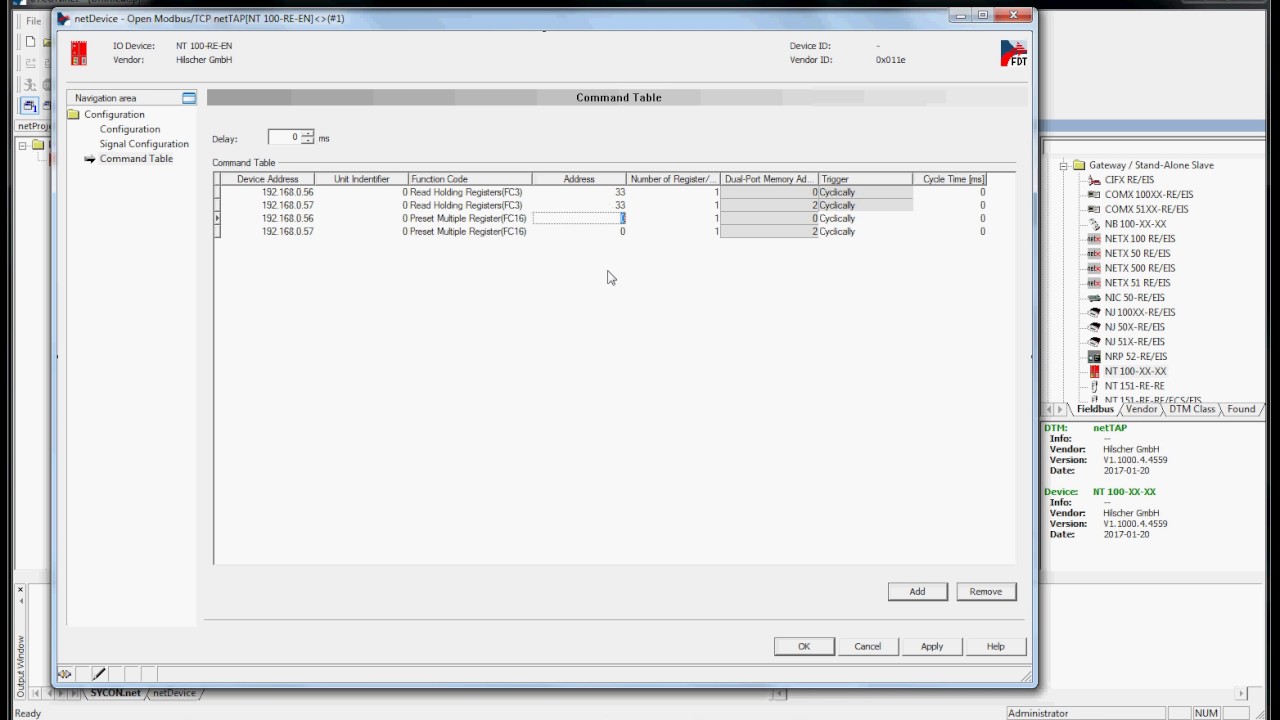1280x720 pixels.
Task: Switch to the Vendor catalog tab
Action: click(x=1141, y=409)
